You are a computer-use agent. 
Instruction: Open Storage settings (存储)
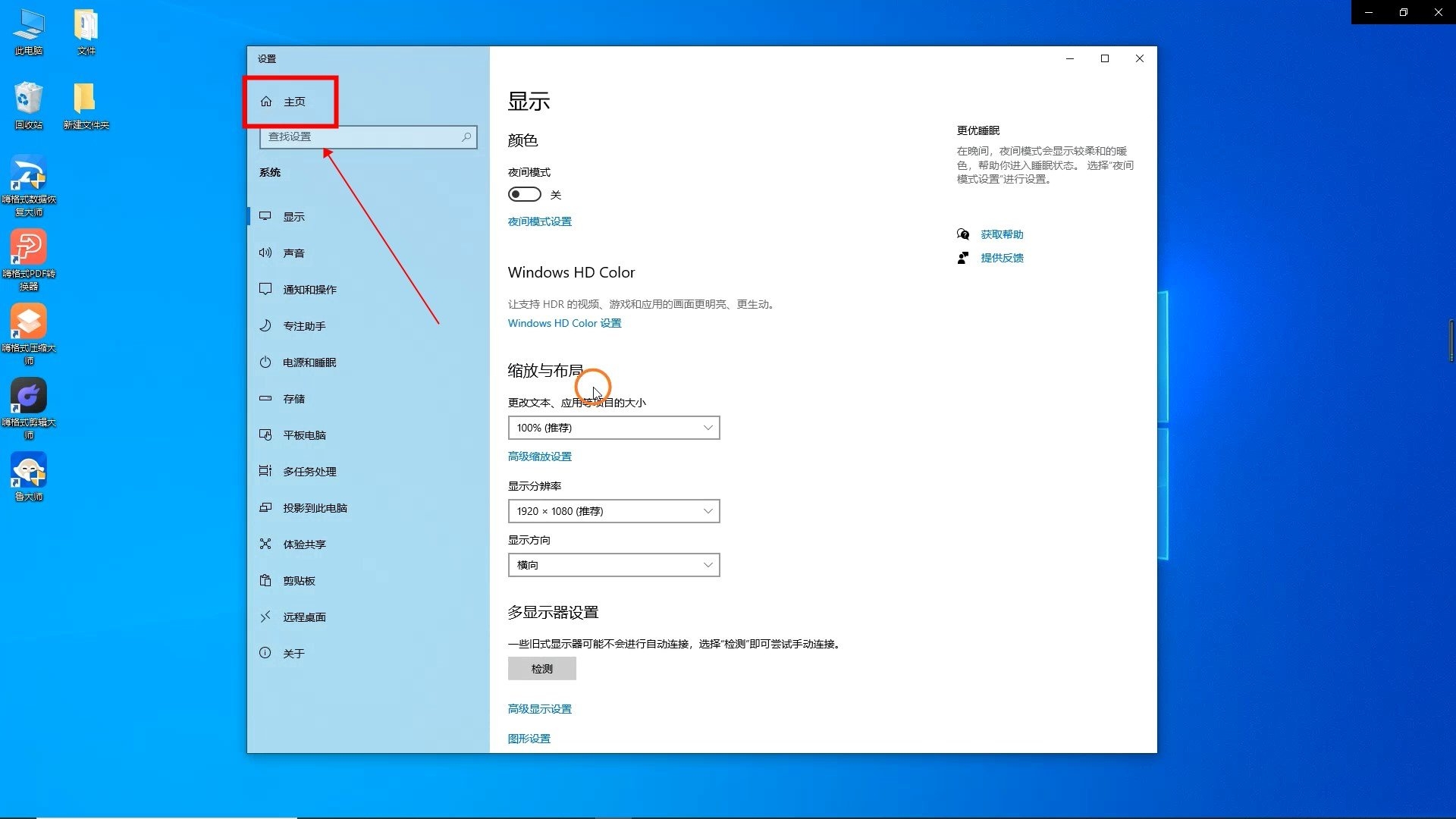295,398
